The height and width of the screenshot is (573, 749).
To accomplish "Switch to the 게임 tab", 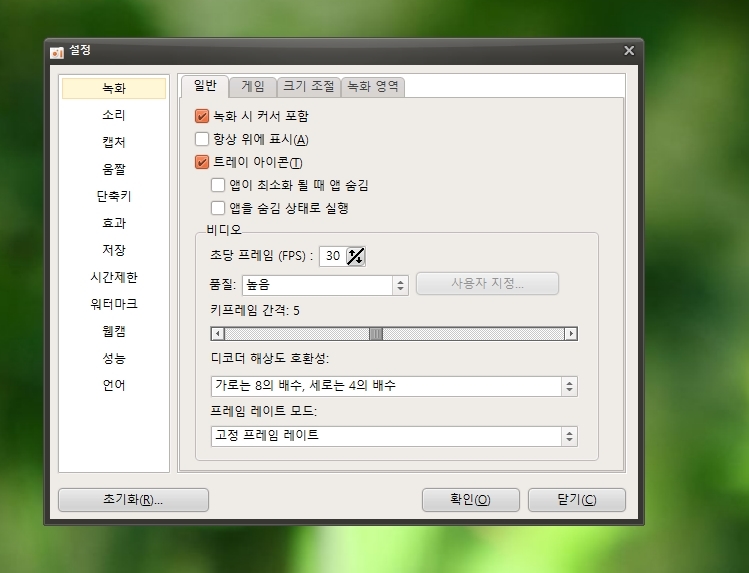I will [253, 87].
